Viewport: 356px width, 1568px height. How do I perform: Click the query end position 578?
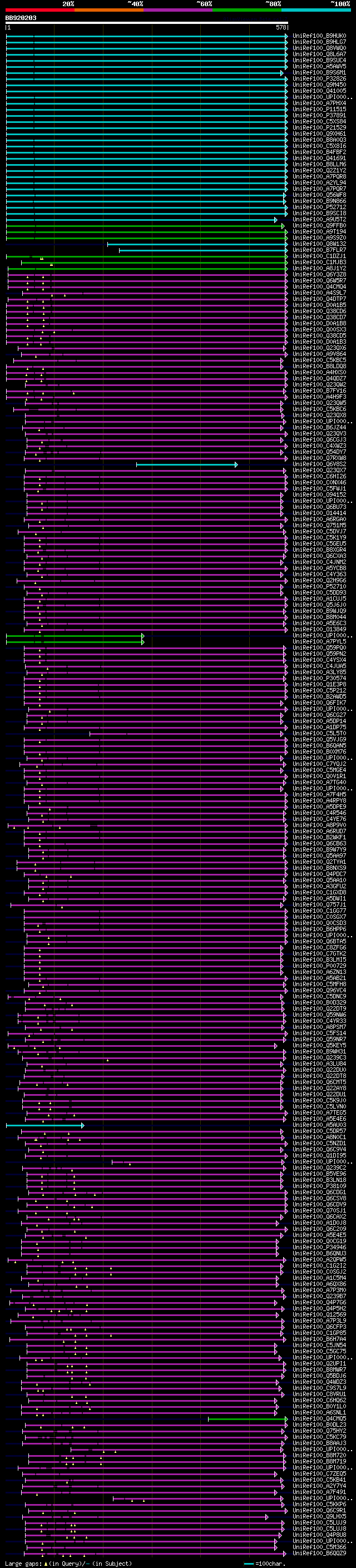281,27
